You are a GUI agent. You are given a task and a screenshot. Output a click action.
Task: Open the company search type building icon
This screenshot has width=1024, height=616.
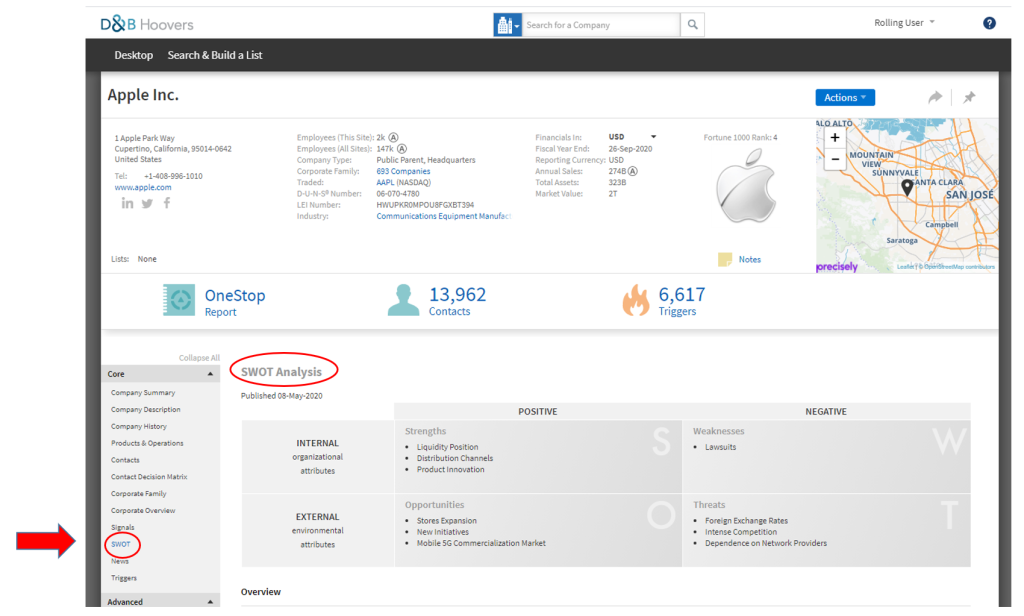click(507, 25)
